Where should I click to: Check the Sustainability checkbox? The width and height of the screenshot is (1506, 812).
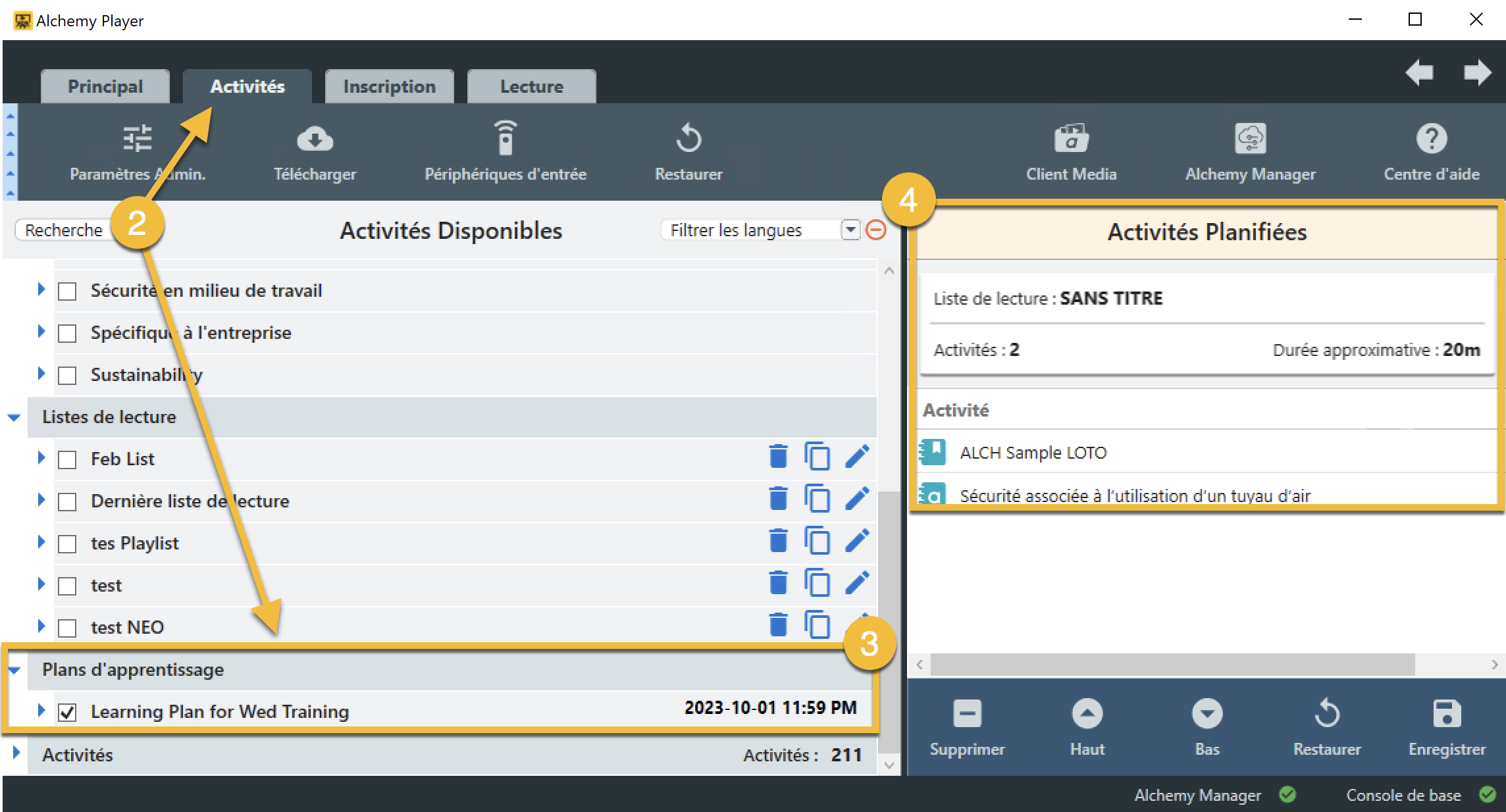pos(67,375)
